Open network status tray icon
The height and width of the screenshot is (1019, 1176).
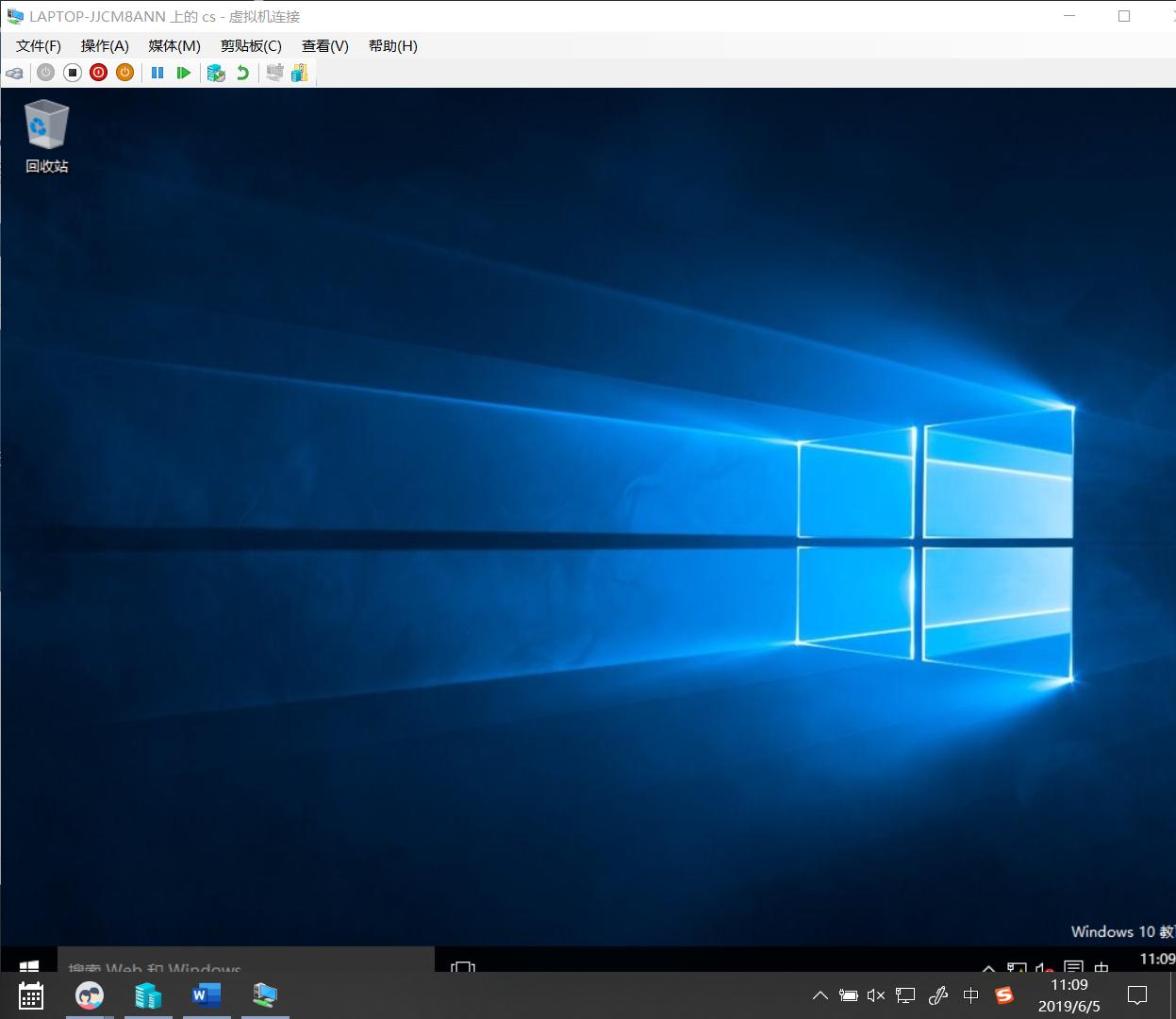[x=905, y=995]
